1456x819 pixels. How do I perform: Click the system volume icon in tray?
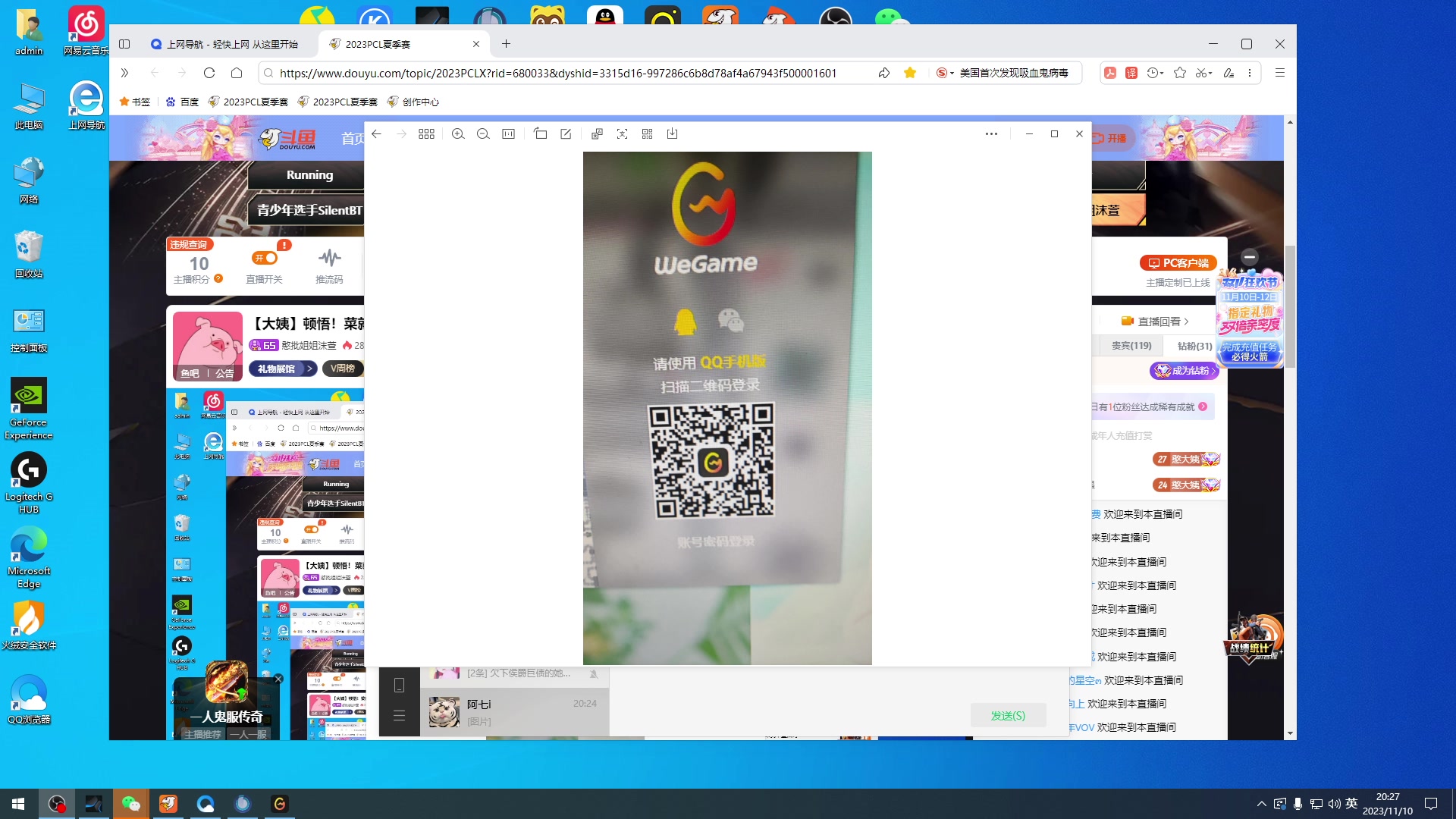click(1335, 804)
